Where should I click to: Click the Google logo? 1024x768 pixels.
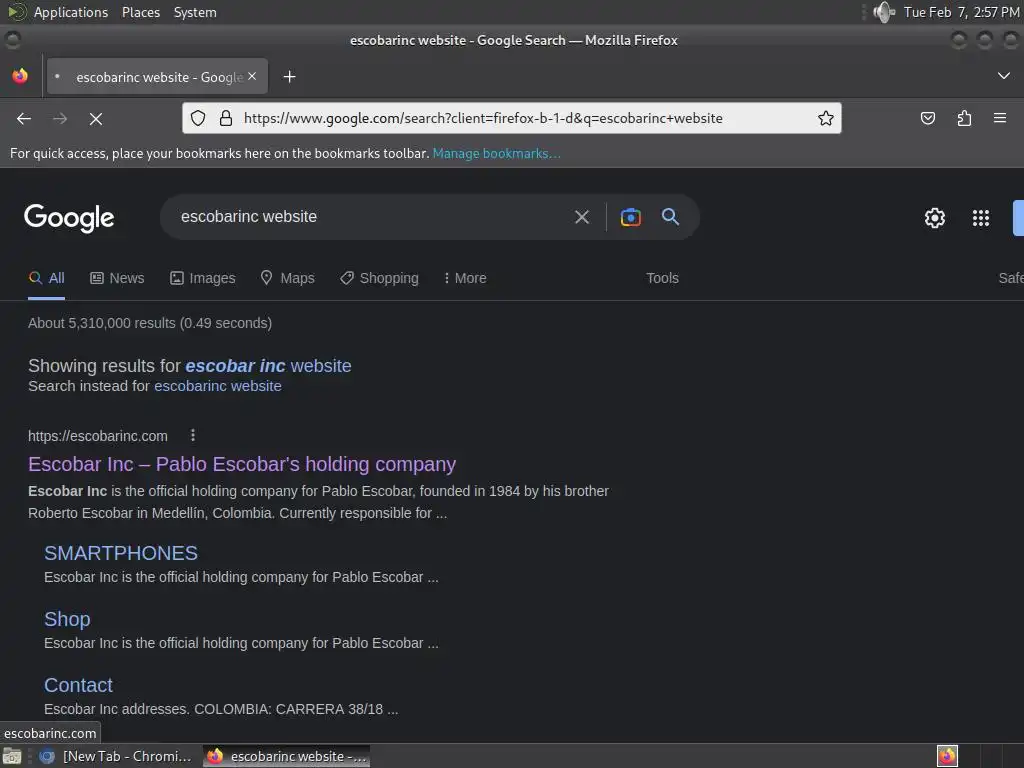[69, 217]
